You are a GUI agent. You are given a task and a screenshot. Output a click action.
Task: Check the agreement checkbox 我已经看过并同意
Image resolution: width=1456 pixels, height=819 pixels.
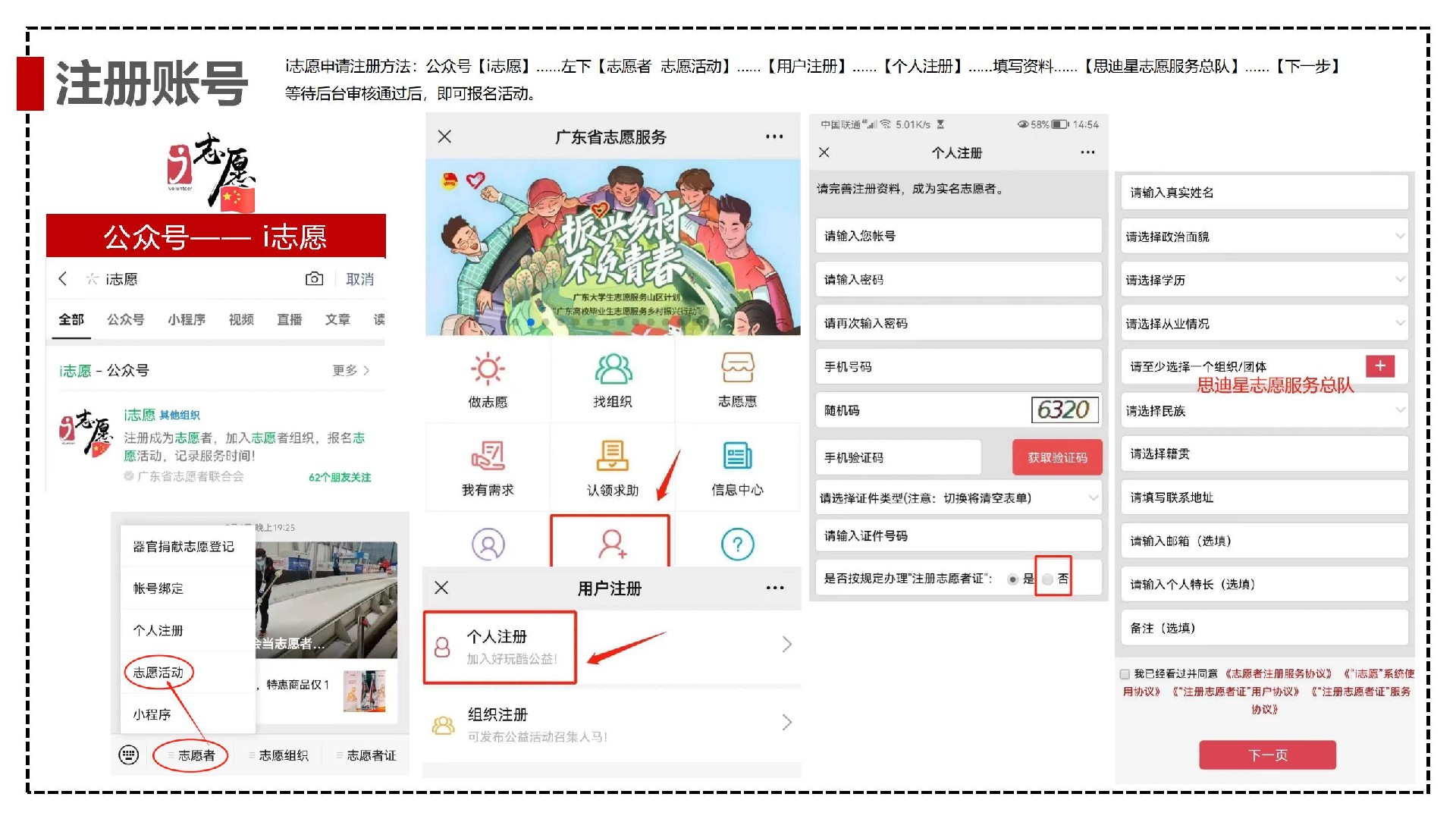pyautogui.click(x=1125, y=674)
